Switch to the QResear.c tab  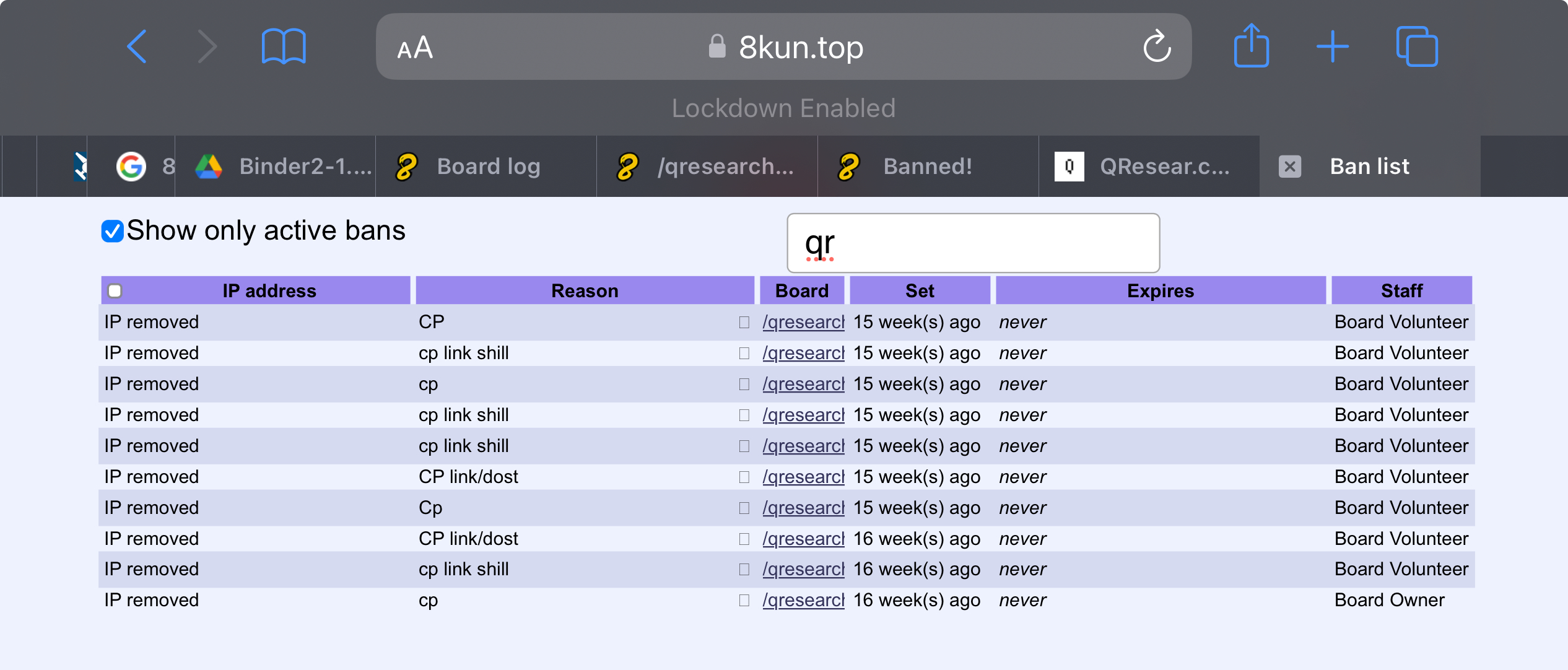click(1149, 167)
